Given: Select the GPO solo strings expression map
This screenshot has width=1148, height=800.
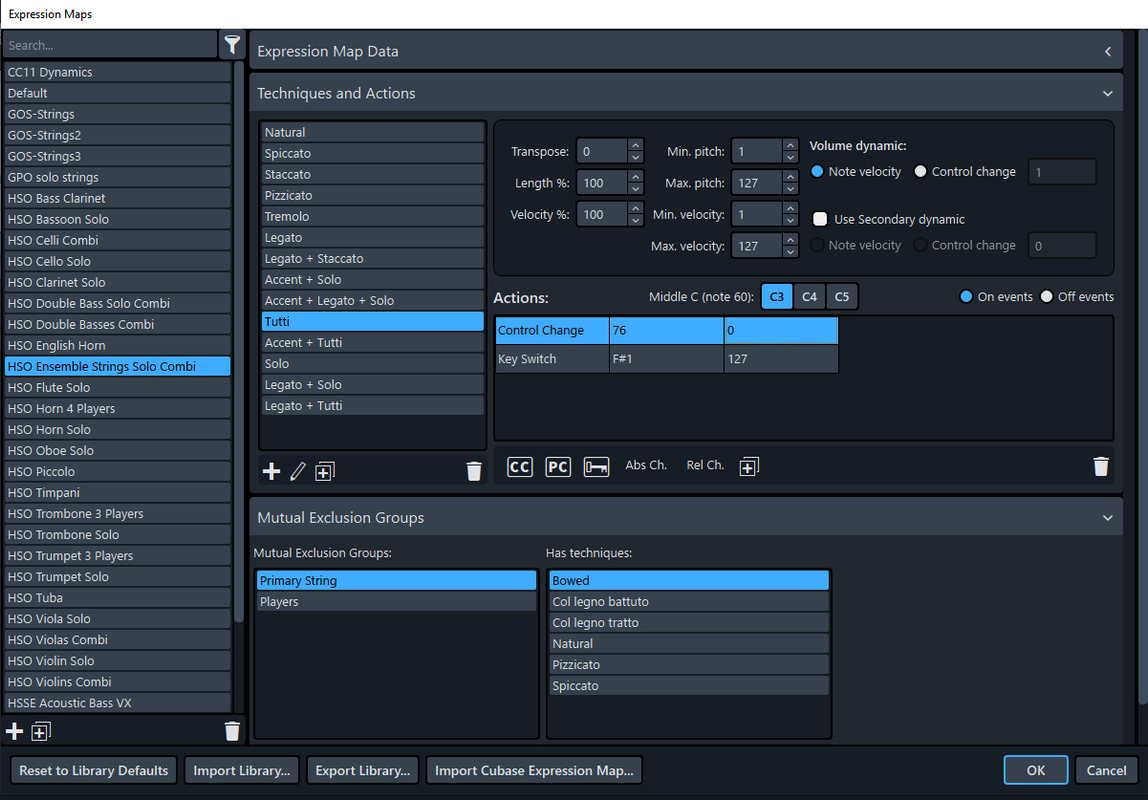Looking at the screenshot, I should pos(117,177).
